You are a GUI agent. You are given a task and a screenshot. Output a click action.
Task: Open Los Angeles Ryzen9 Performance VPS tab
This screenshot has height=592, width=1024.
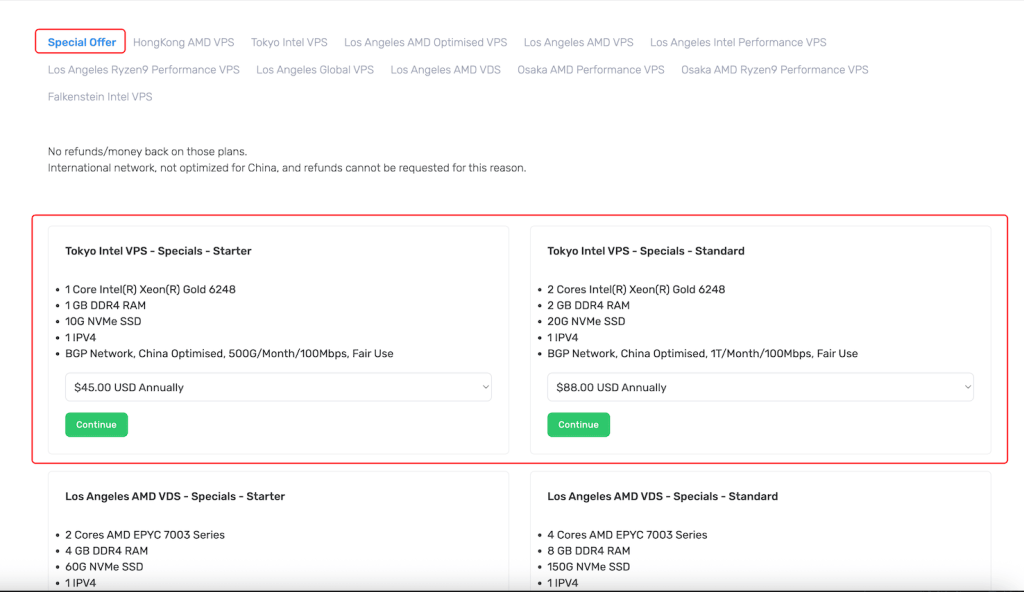(144, 70)
